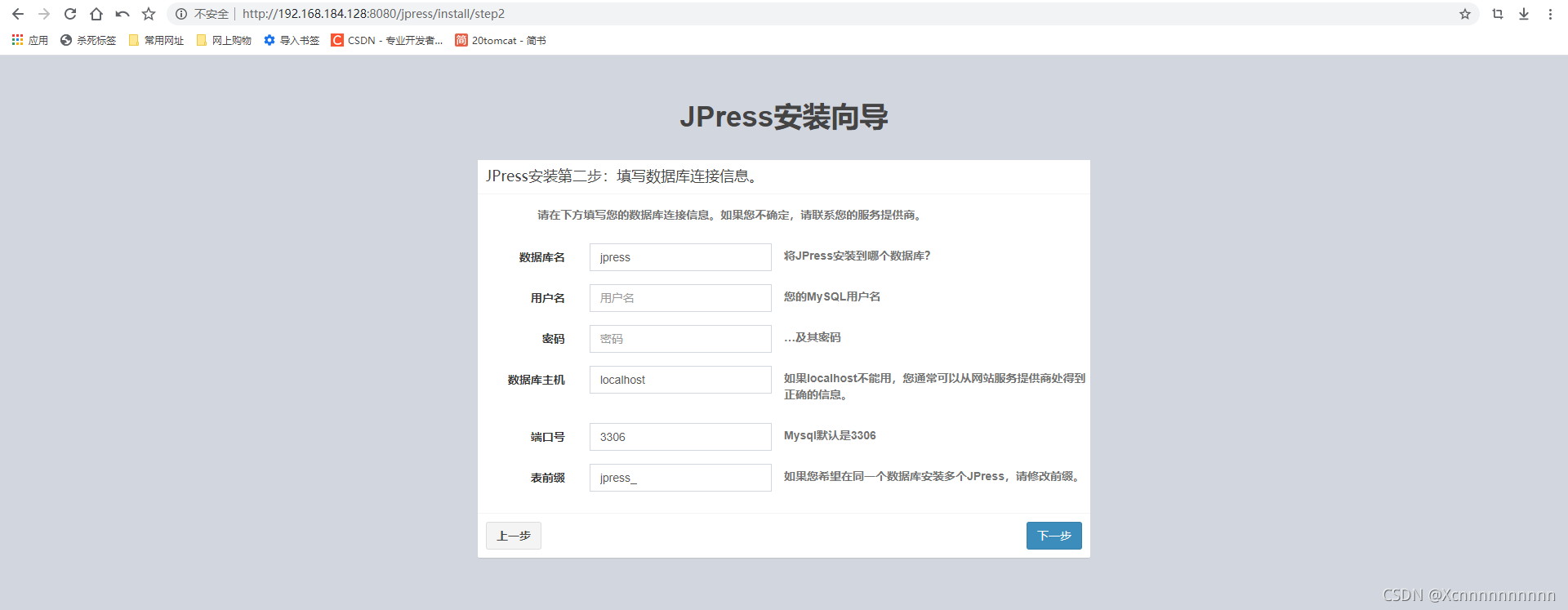Open the browser three-dot menu
The height and width of the screenshot is (610, 1568).
pyautogui.click(x=1550, y=14)
